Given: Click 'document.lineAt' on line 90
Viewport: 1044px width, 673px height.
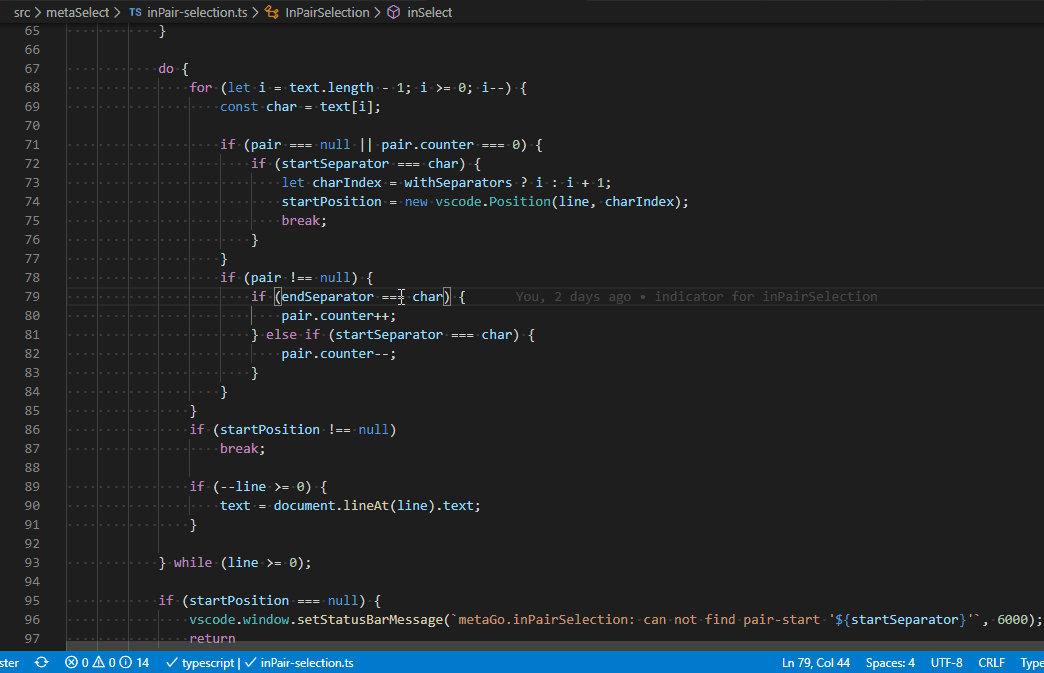Looking at the screenshot, I should (x=332, y=505).
